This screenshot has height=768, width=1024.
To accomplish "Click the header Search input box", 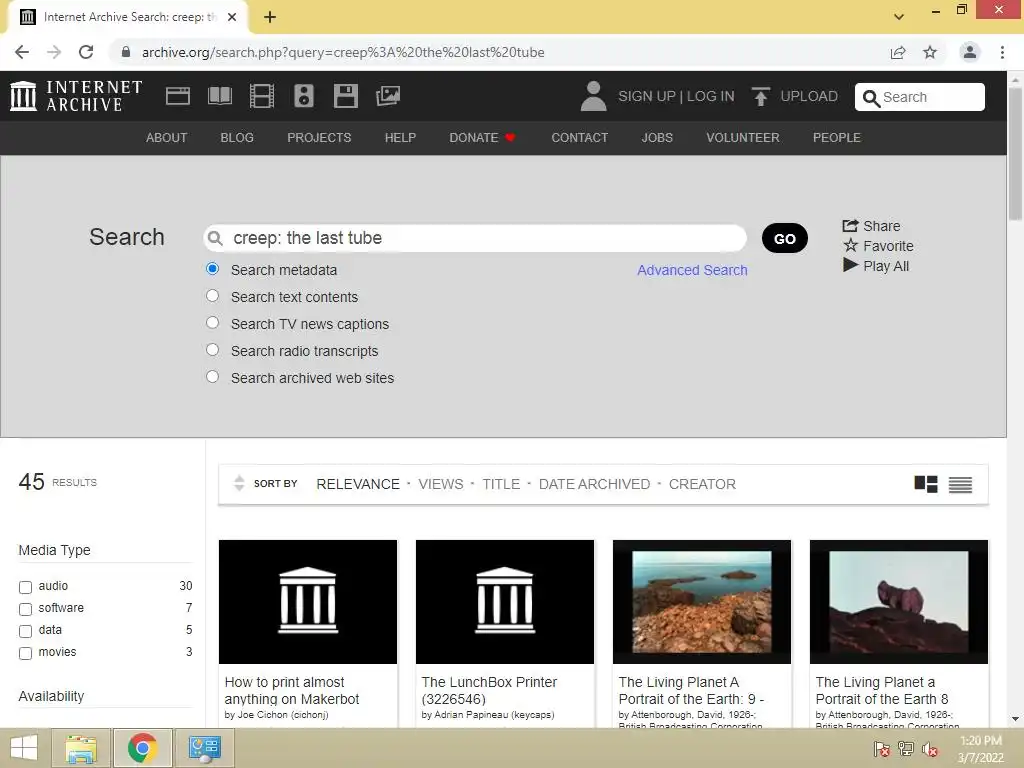I will 920,97.
